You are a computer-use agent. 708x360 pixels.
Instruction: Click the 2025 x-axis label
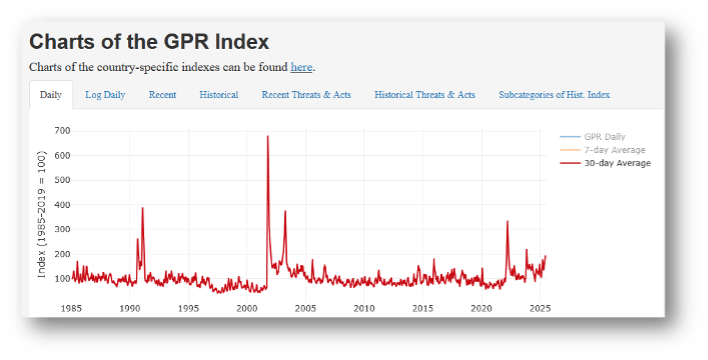click(540, 308)
